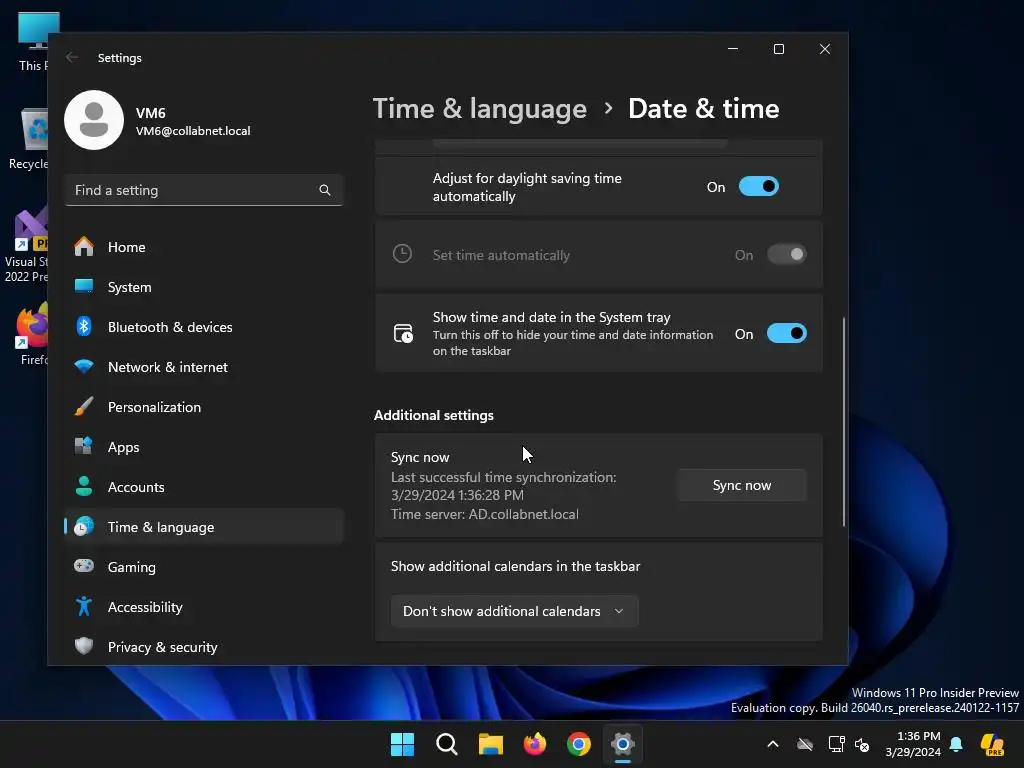1024x768 pixels.
Task: Select Apps in settings sidebar
Action: [204, 447]
